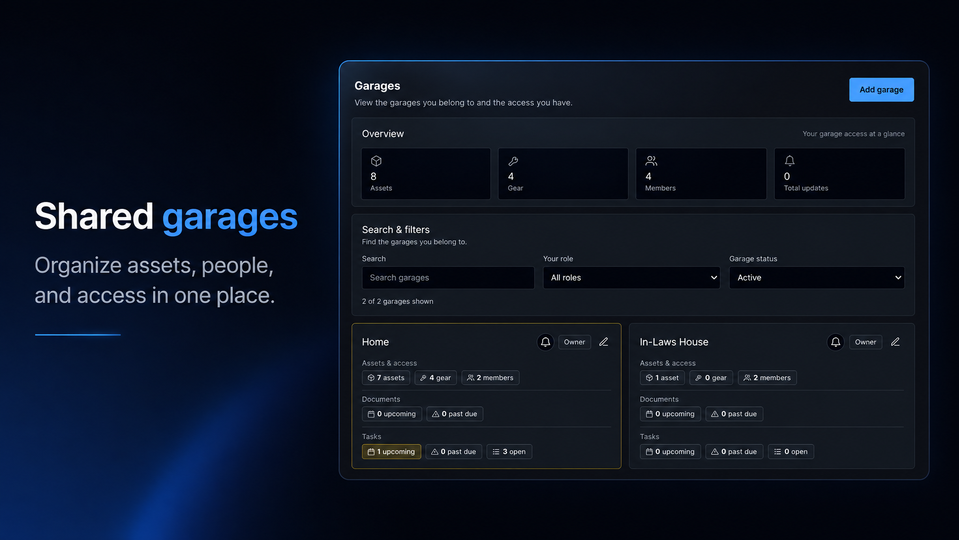Click the Total updates card showing 0
959x540 pixels.
pyautogui.click(x=840, y=174)
